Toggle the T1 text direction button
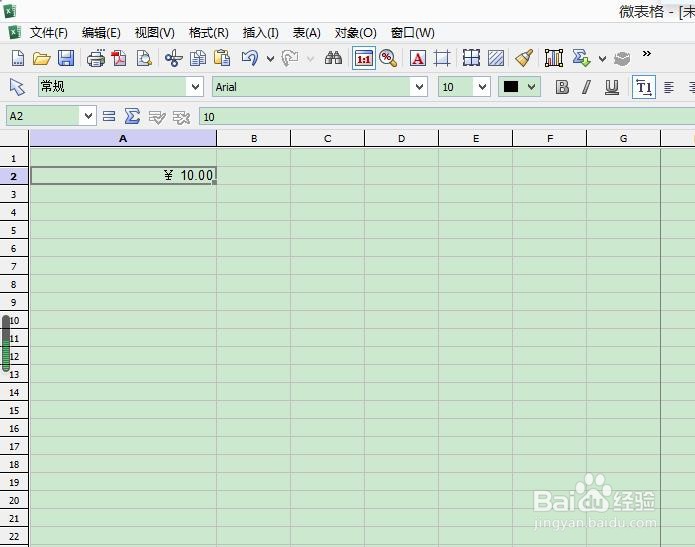 (x=644, y=87)
